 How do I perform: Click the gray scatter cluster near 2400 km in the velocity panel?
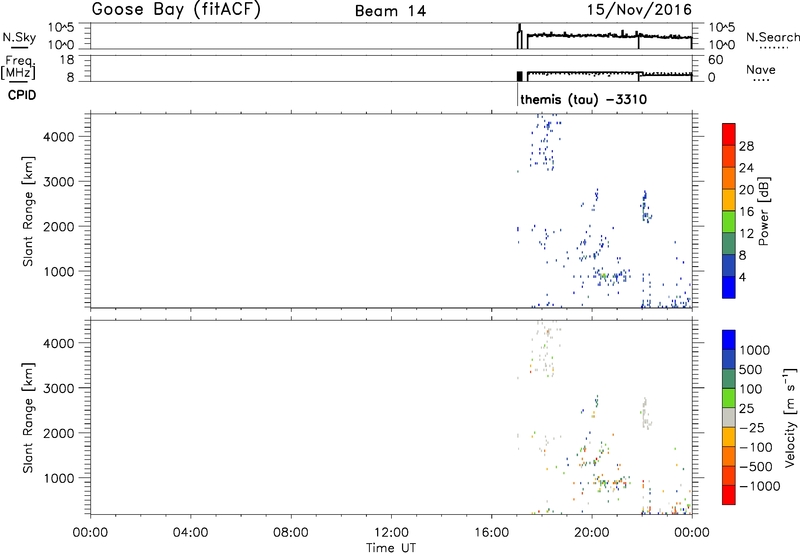(645, 413)
